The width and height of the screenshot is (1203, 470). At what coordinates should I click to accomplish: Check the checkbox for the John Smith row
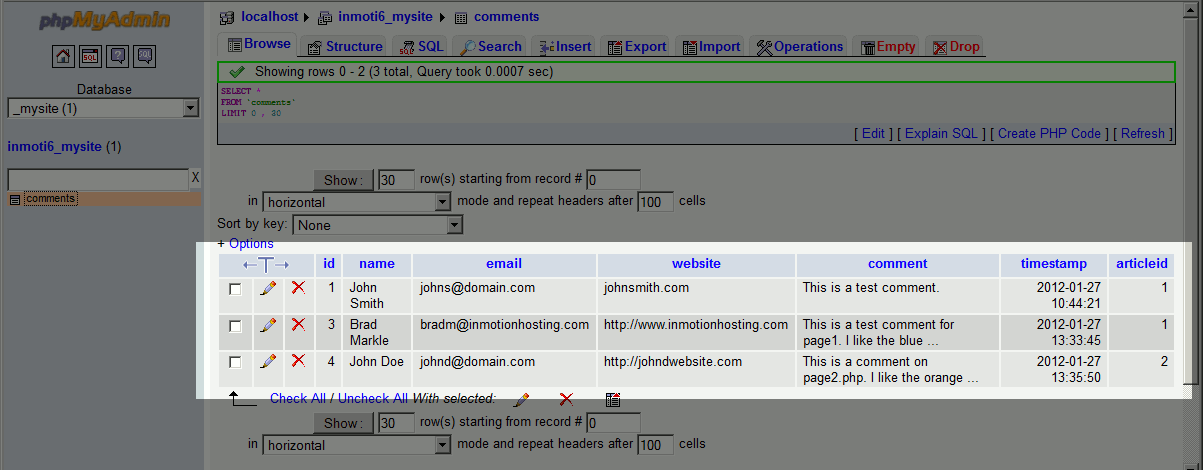click(x=235, y=289)
